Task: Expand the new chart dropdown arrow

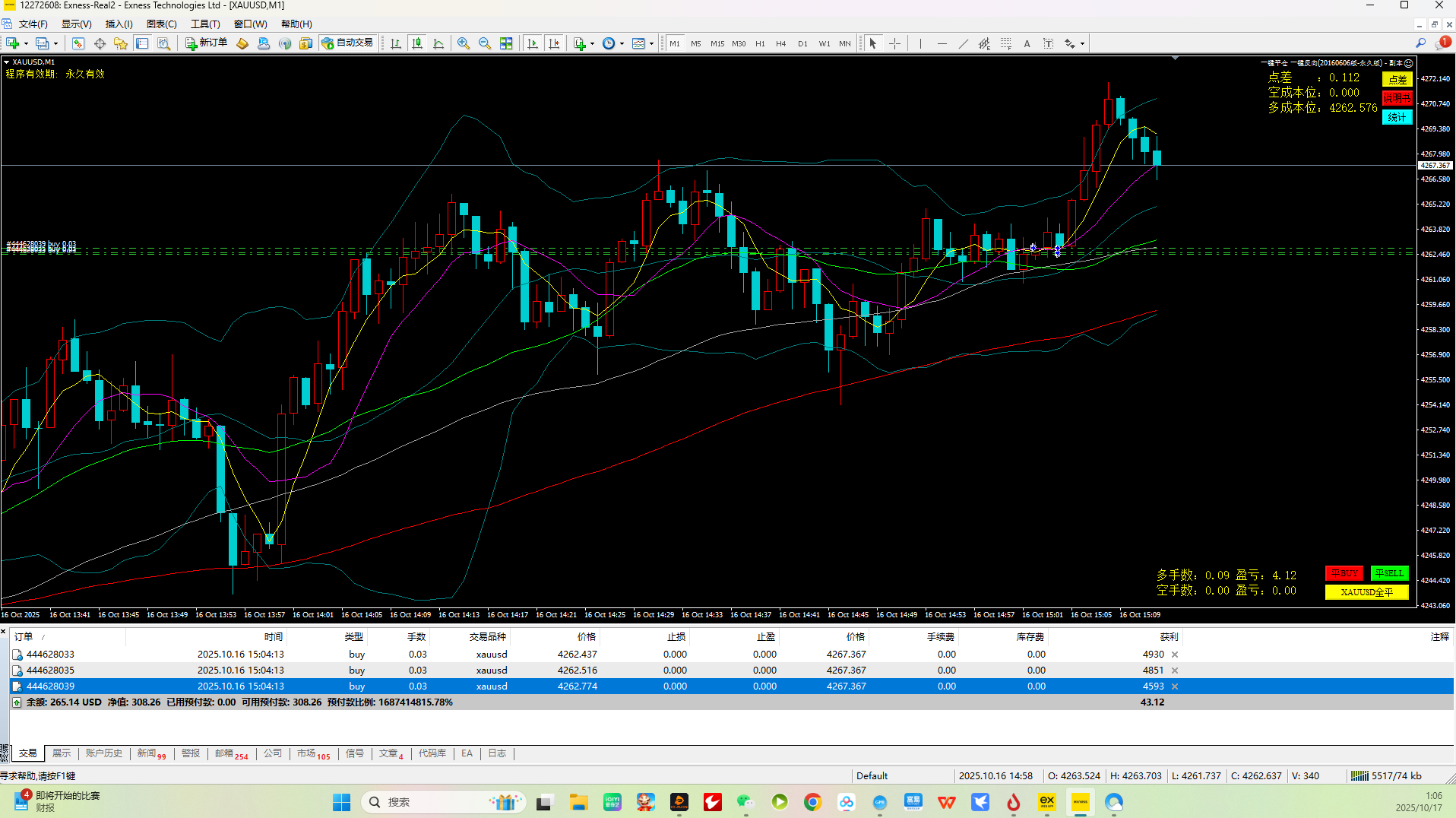Action: point(26,43)
